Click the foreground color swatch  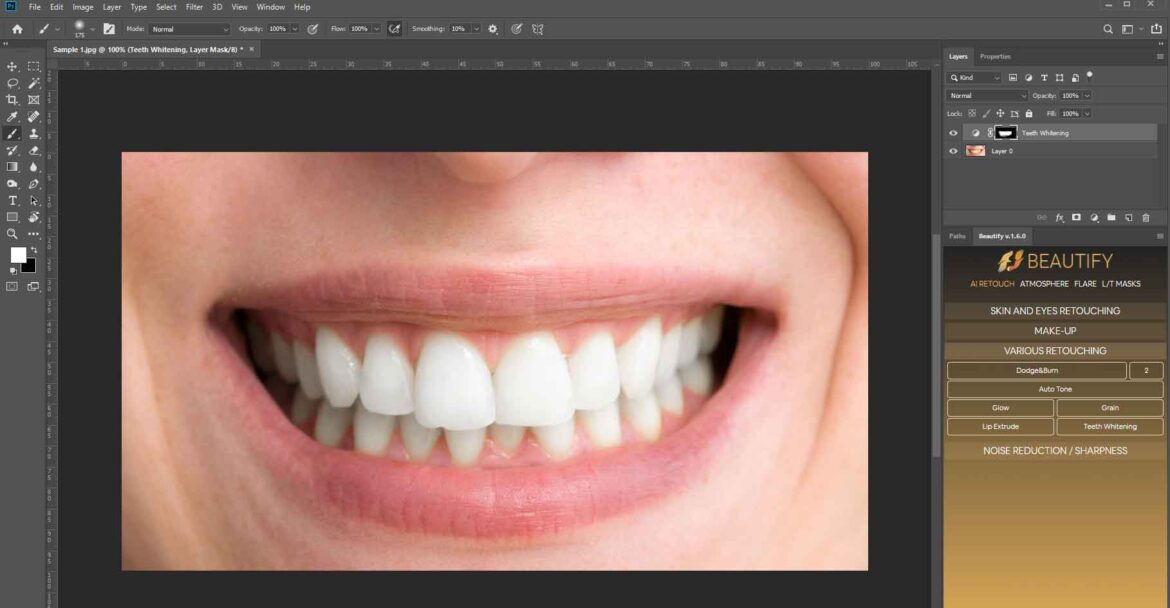pos(17,256)
